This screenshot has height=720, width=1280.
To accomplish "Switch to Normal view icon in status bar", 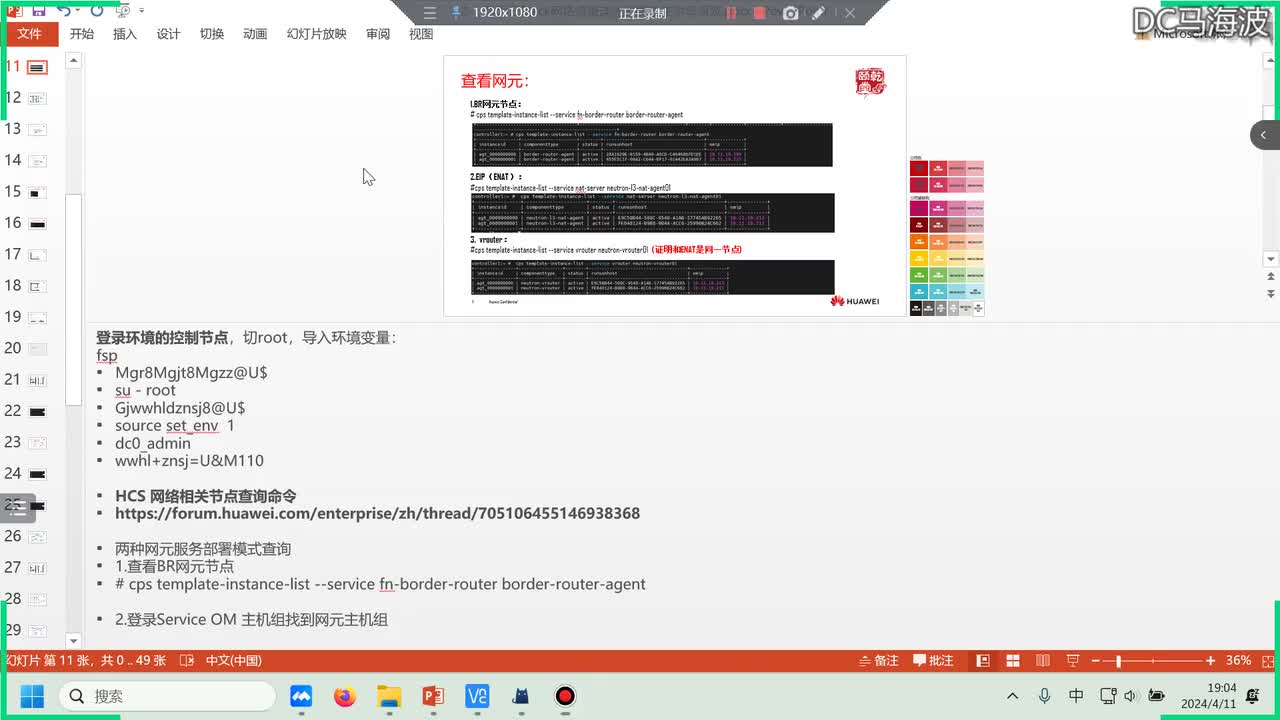I will [x=984, y=661].
